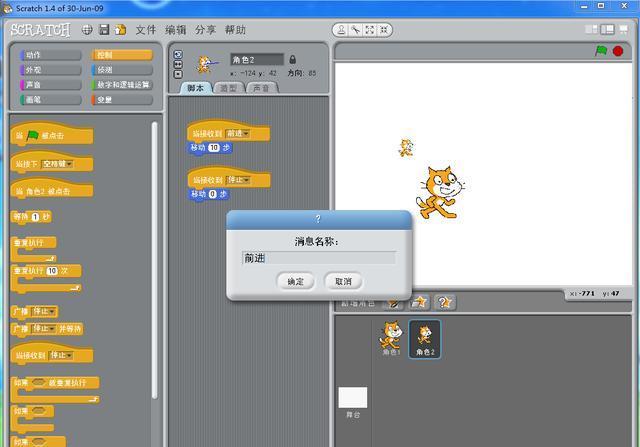This screenshot has width=640, height=447.
Task: Open the 分享 menu
Action: tap(205, 30)
